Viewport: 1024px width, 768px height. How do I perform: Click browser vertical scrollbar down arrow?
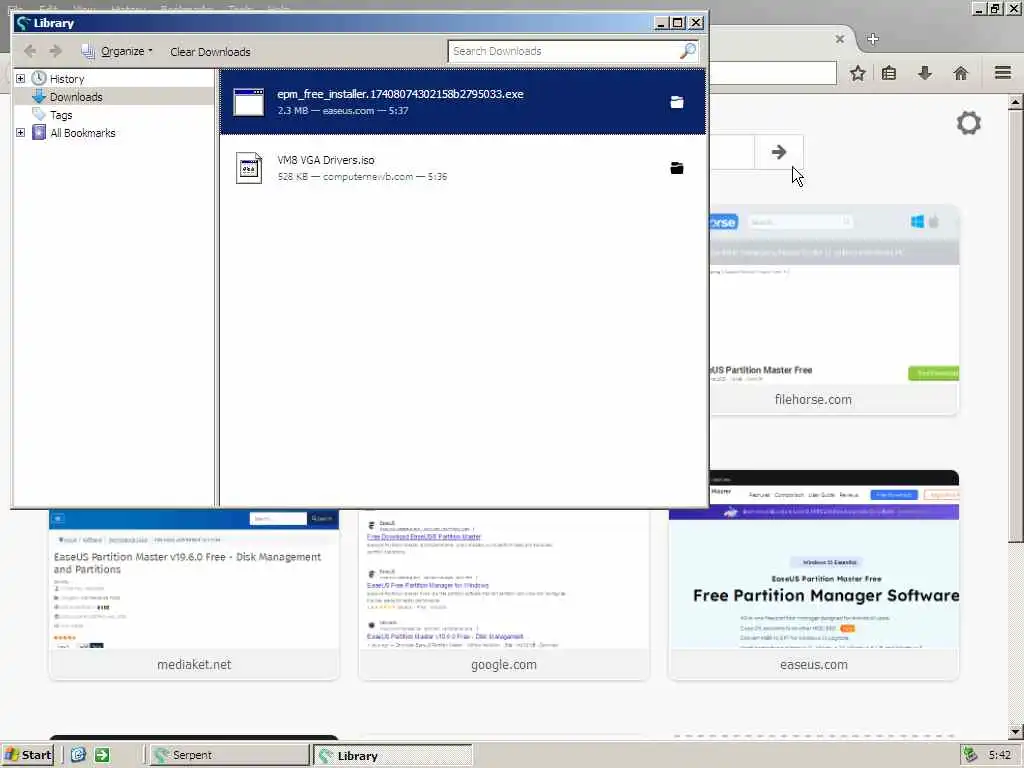1016,731
